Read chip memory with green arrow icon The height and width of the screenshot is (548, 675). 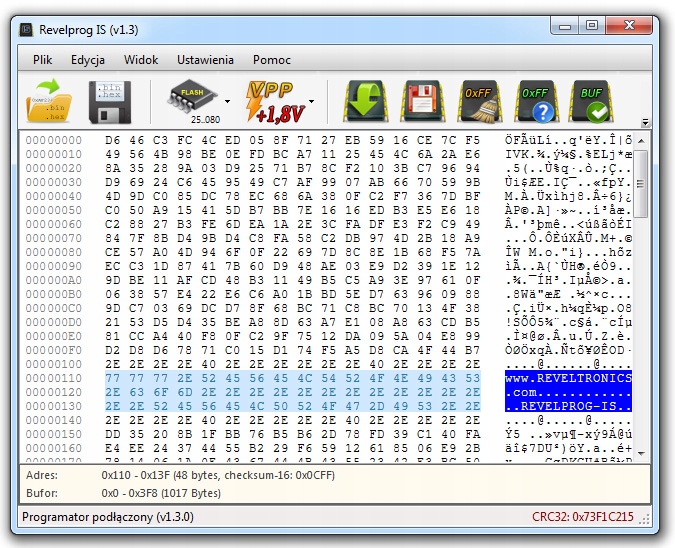point(365,102)
